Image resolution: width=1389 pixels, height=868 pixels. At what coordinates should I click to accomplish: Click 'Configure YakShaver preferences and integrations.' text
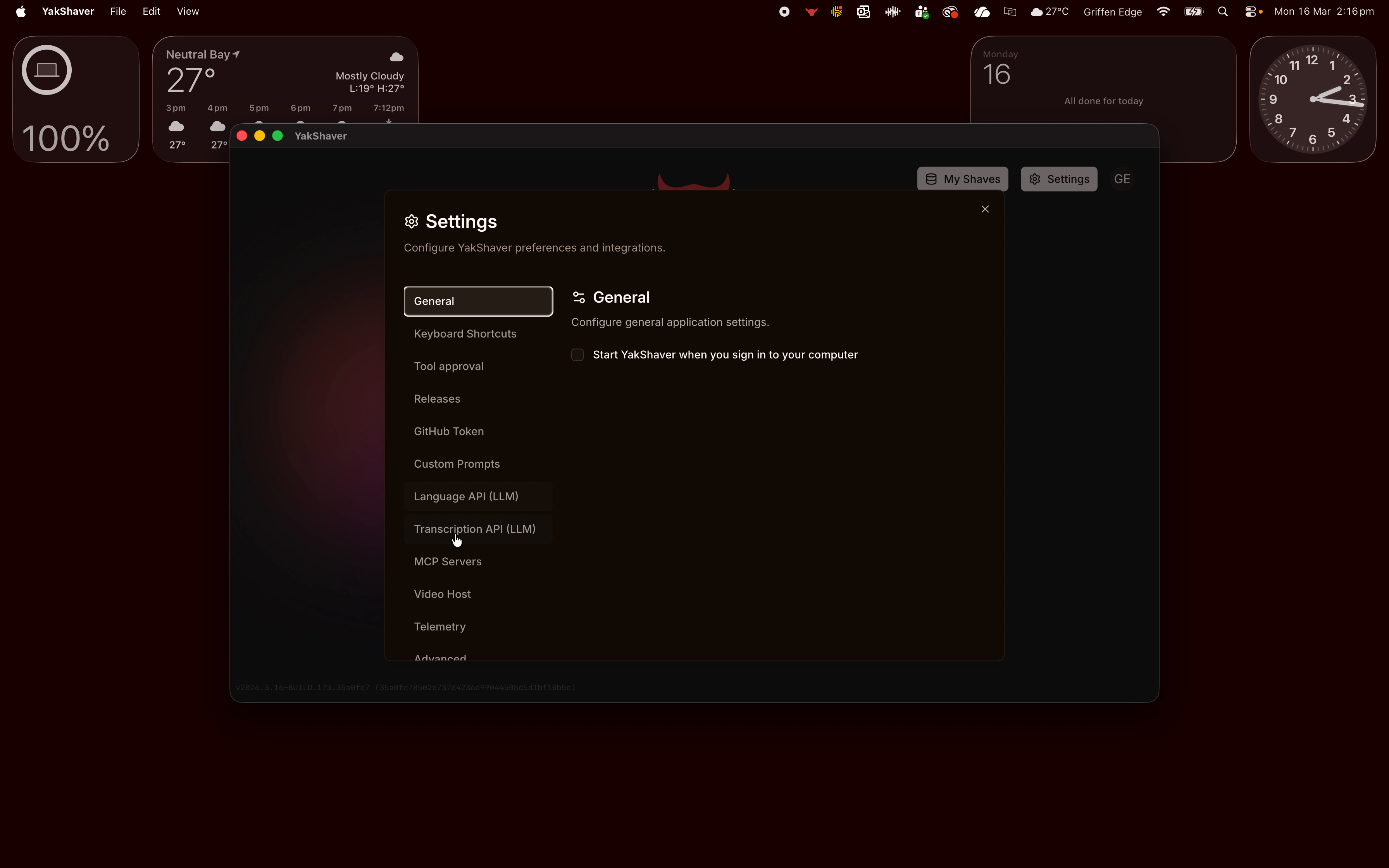tap(534, 248)
